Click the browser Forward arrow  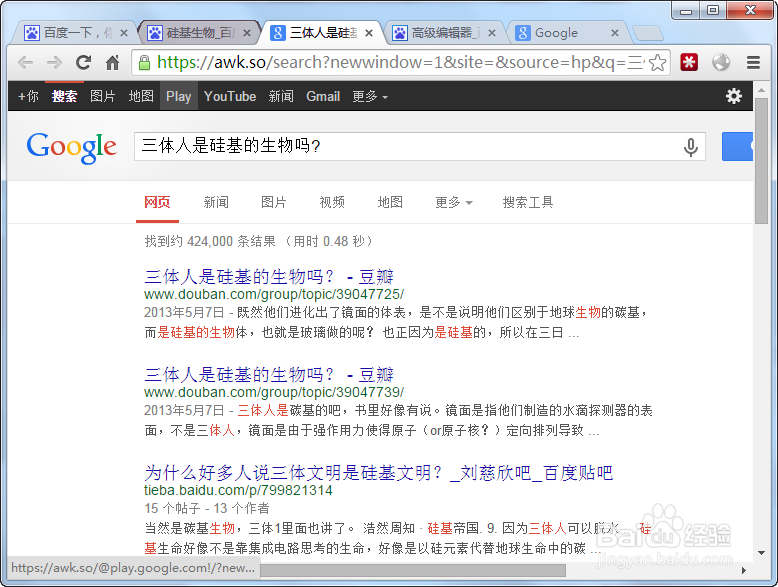[54, 63]
